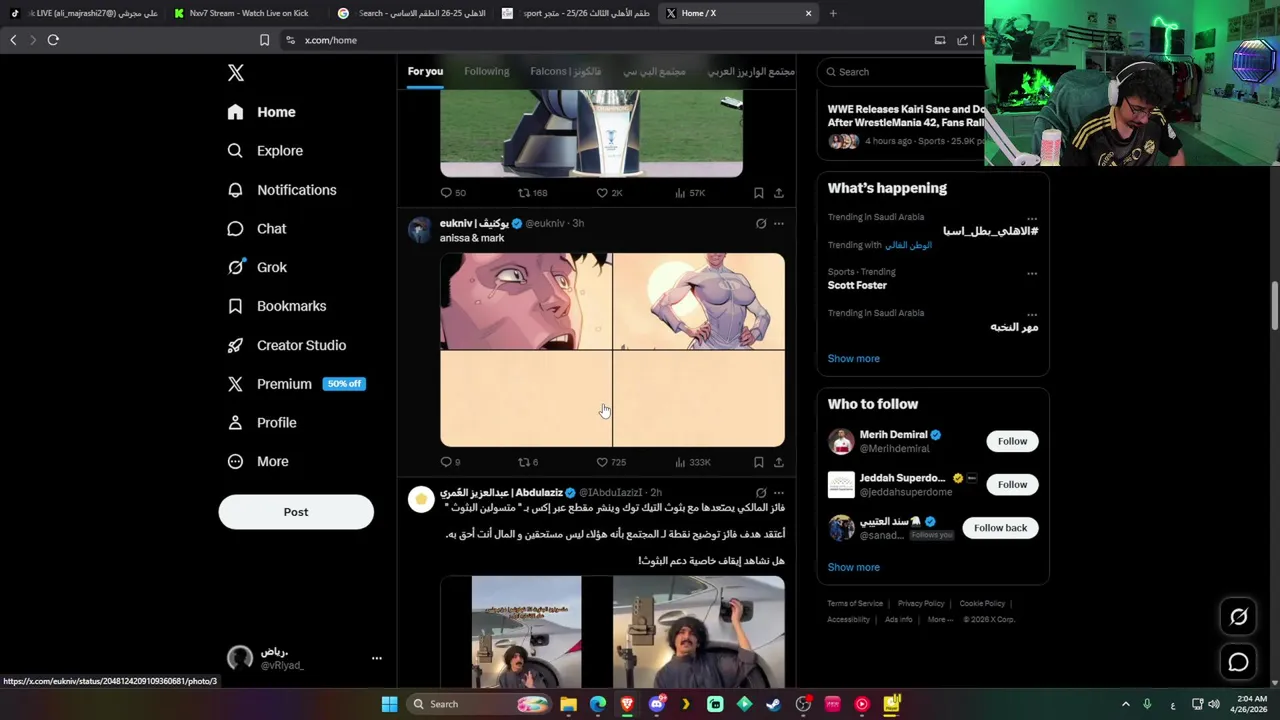Open top-left image of eukniv post
This screenshot has width=1280, height=720.
(526, 301)
